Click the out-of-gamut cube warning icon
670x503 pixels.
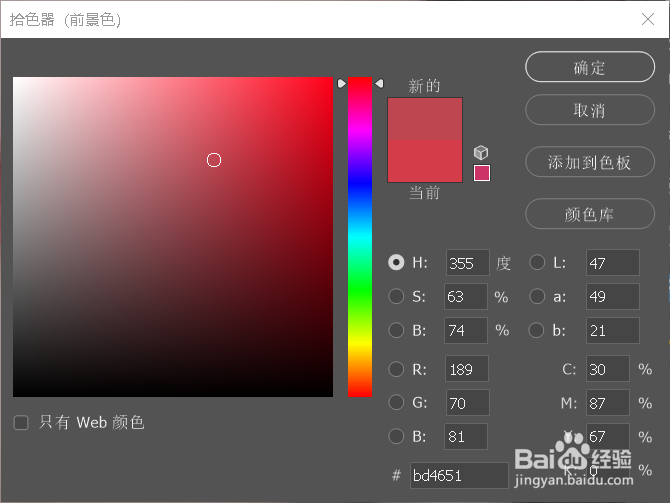pyautogui.click(x=481, y=152)
